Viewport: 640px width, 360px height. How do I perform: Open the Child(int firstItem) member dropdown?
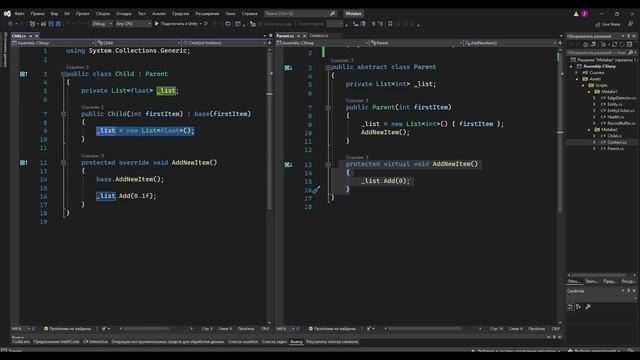(224, 43)
